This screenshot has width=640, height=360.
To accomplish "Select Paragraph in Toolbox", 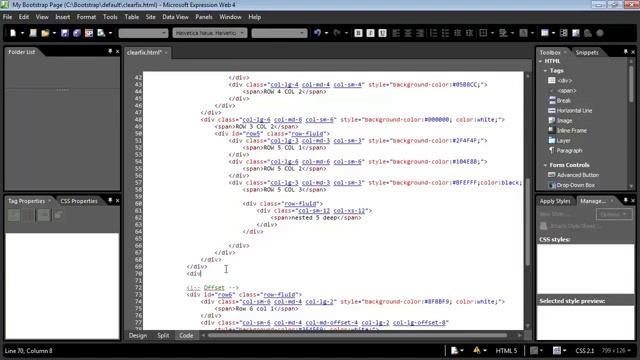I will coord(565,151).
